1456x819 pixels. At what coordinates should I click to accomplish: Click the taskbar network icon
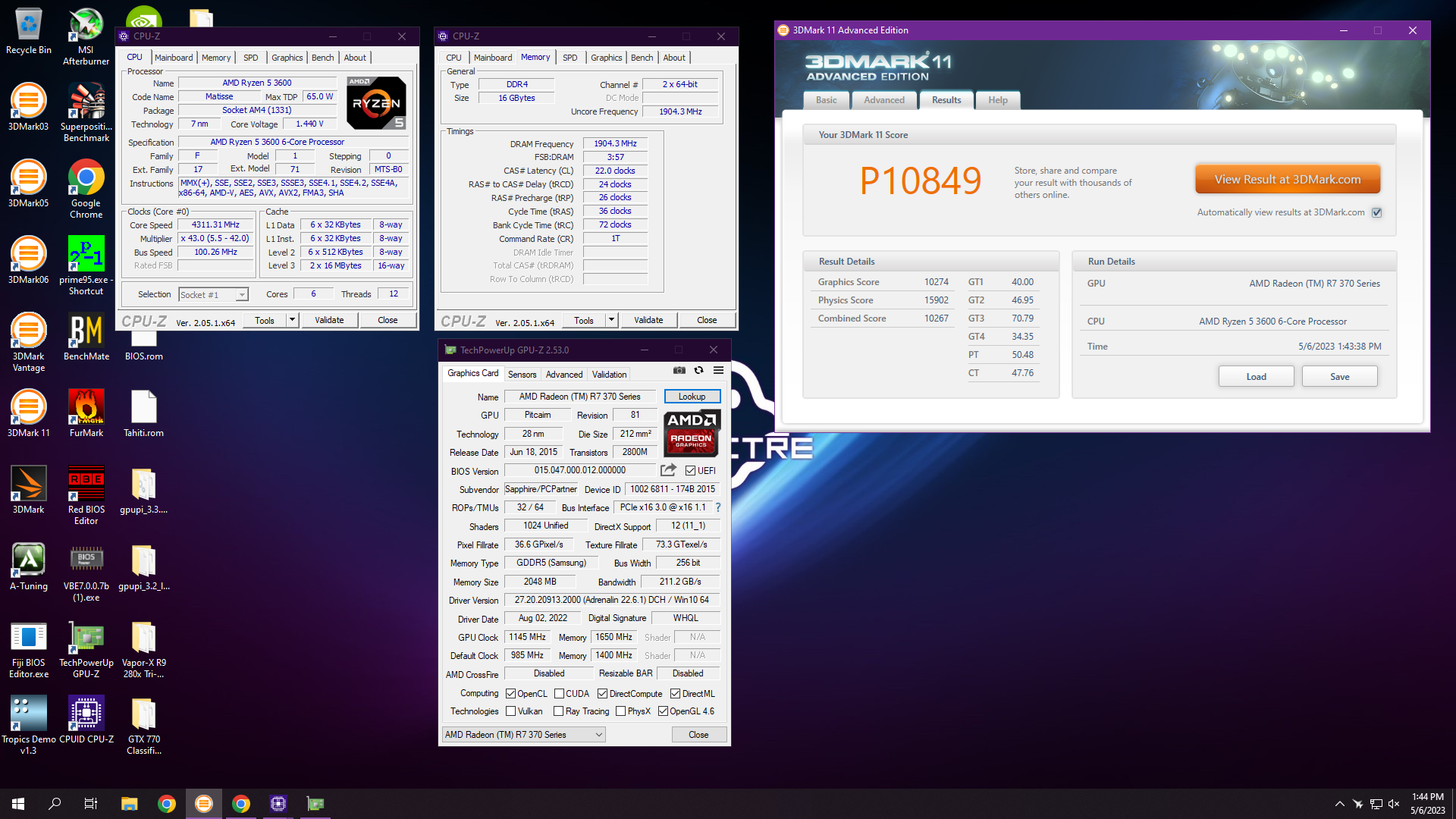tap(1376, 804)
